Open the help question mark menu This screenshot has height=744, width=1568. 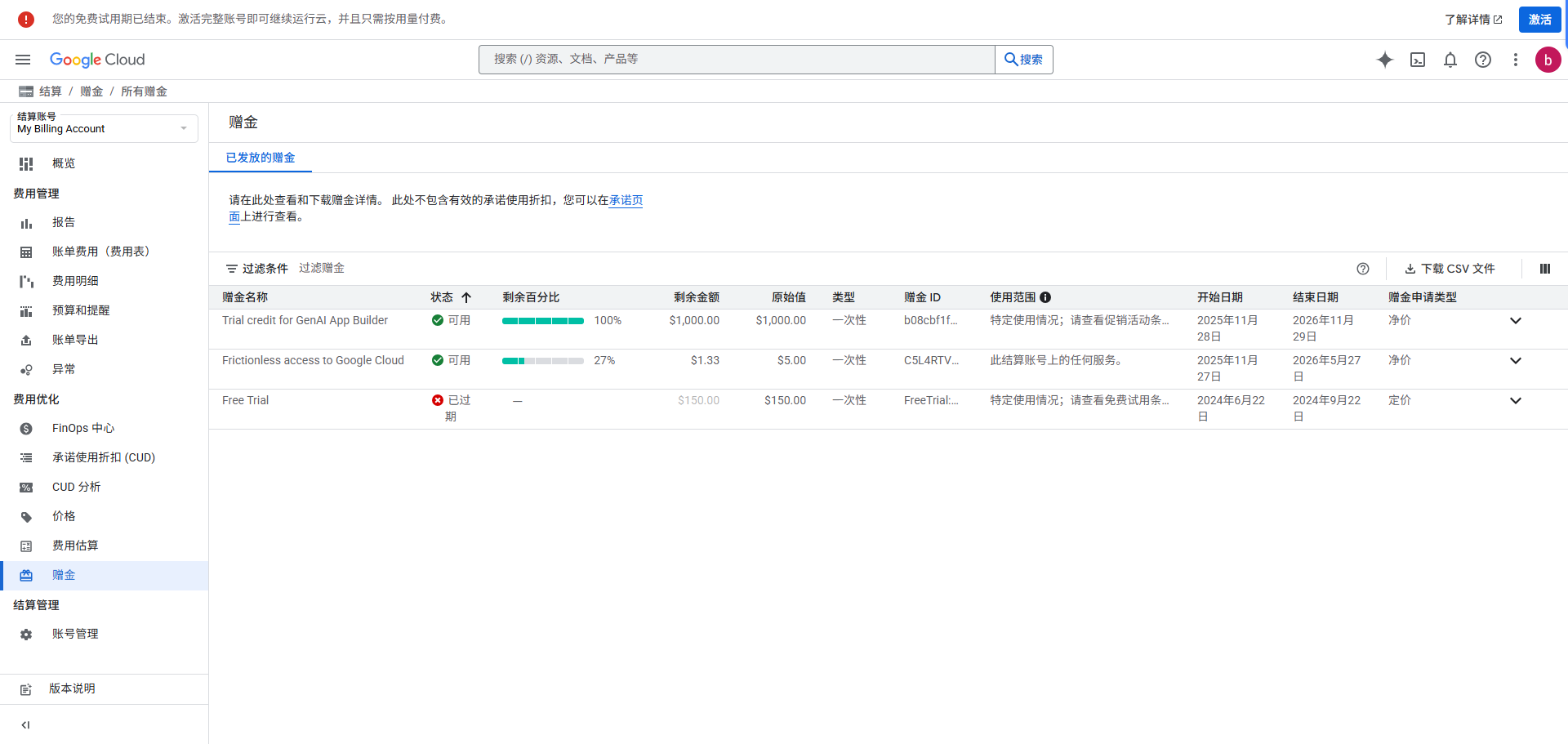[1483, 60]
